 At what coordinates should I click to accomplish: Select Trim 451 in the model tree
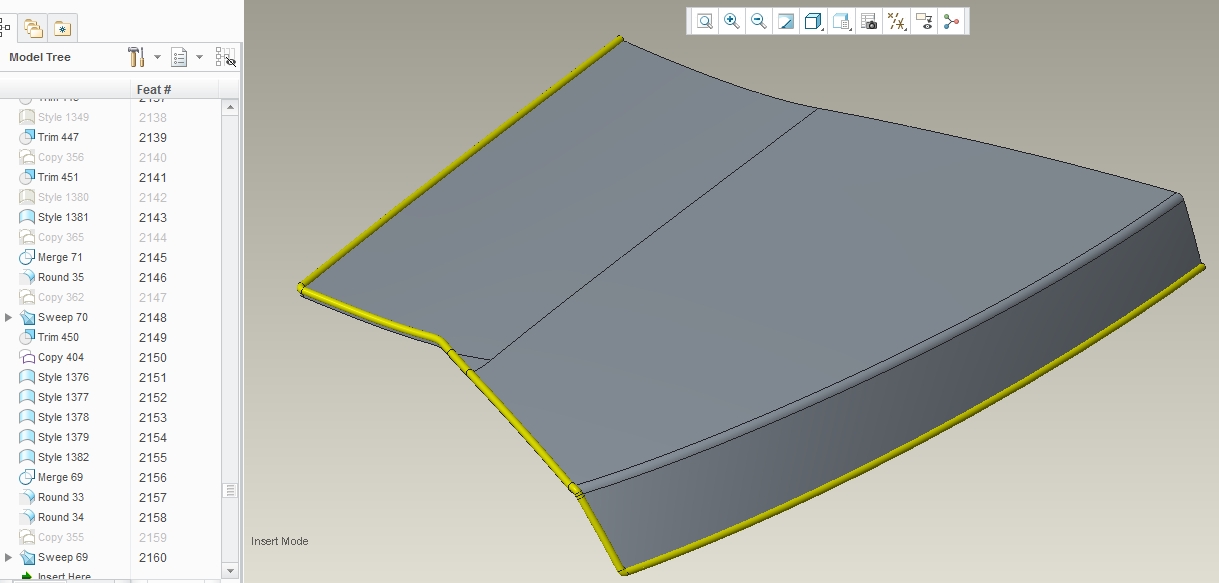pyautogui.click(x=58, y=177)
